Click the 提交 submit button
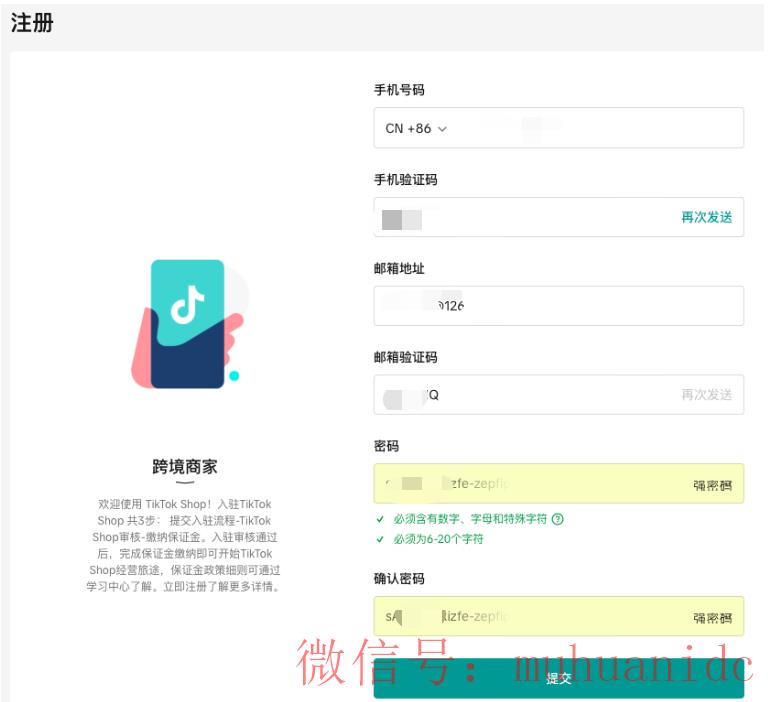Screen dimensions: 769x702 [x=559, y=678]
